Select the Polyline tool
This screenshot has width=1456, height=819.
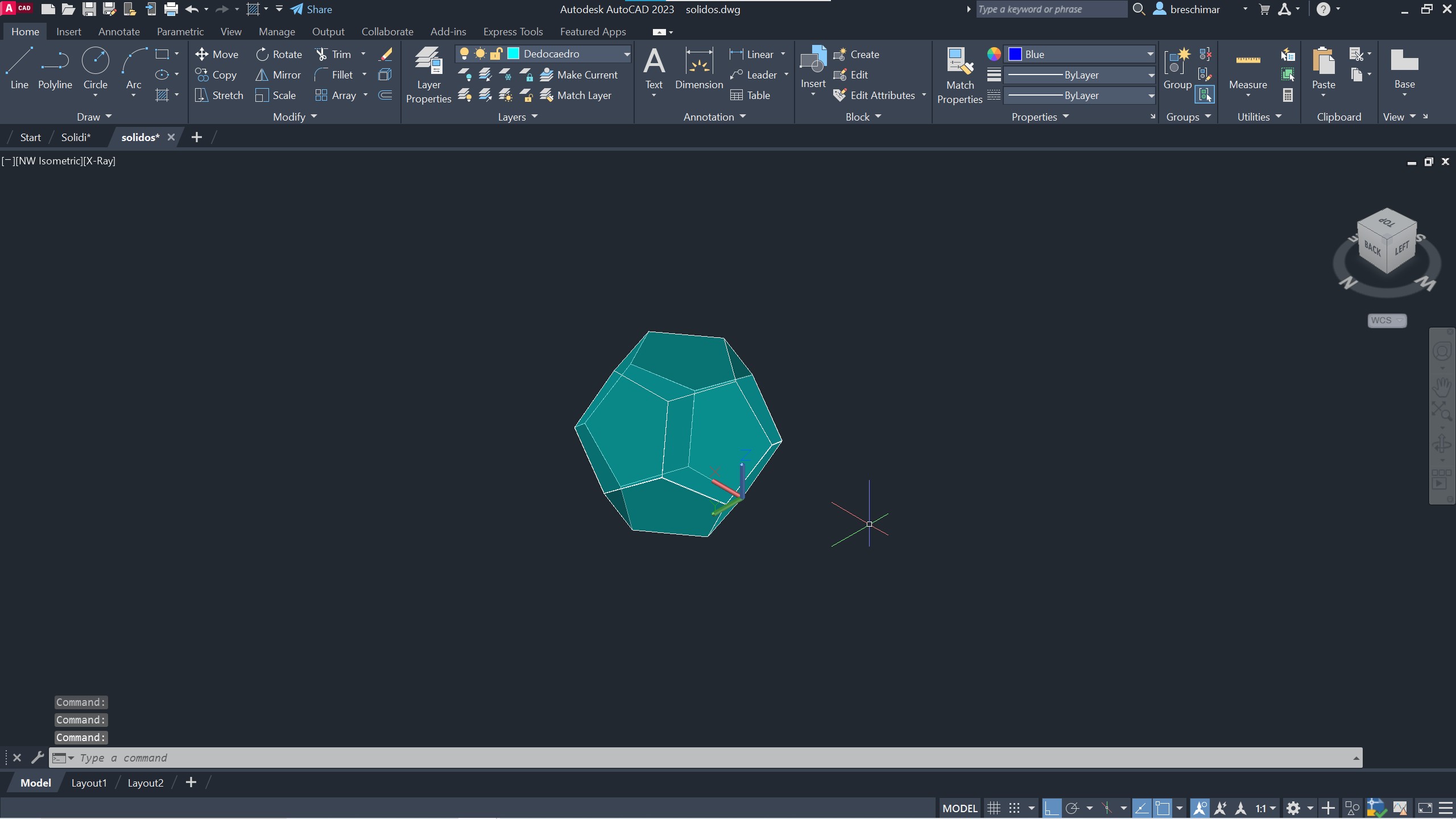click(55, 68)
